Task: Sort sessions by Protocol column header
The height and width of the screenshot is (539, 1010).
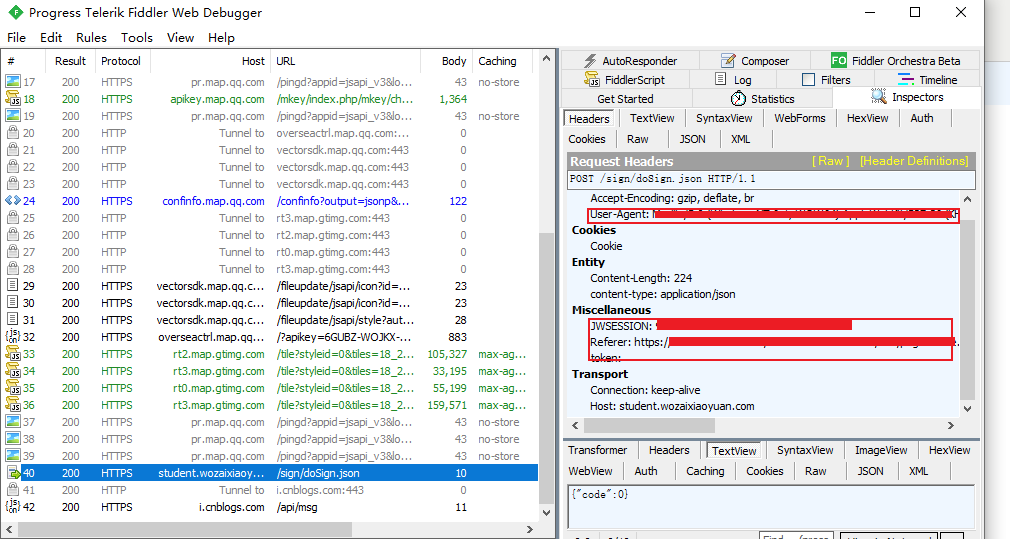Action: tap(120, 61)
